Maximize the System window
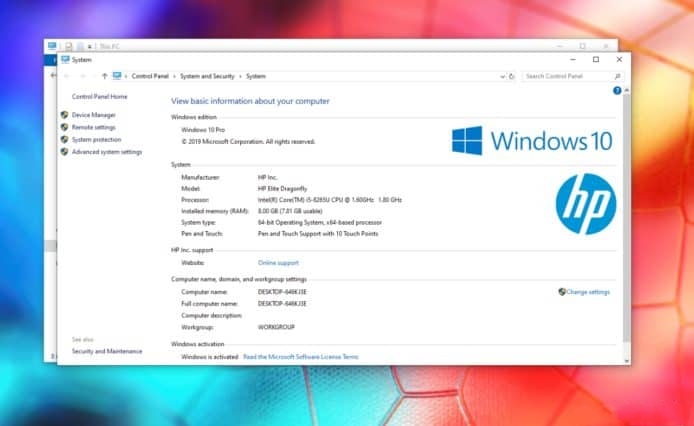Viewport: 694px width, 426px height. pyautogui.click(x=596, y=60)
